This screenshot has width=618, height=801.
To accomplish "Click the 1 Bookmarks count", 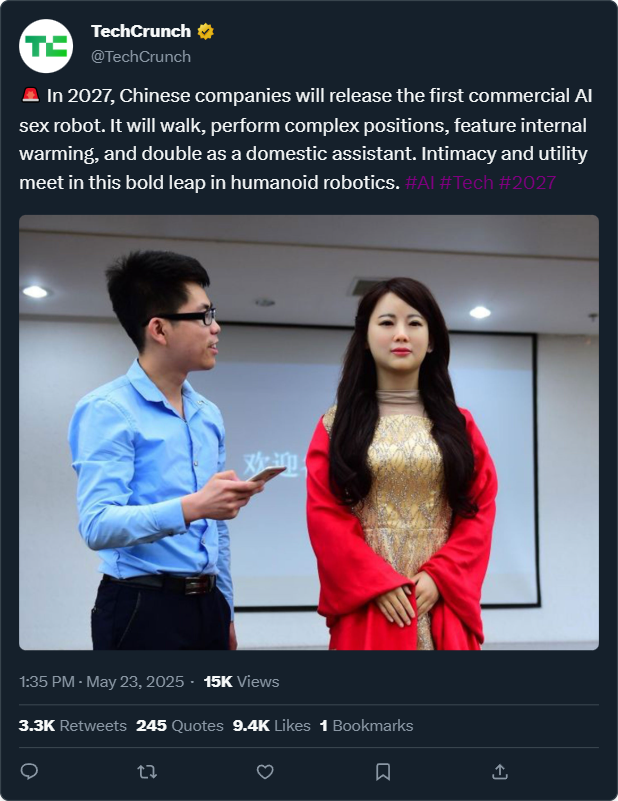I will coord(366,725).
